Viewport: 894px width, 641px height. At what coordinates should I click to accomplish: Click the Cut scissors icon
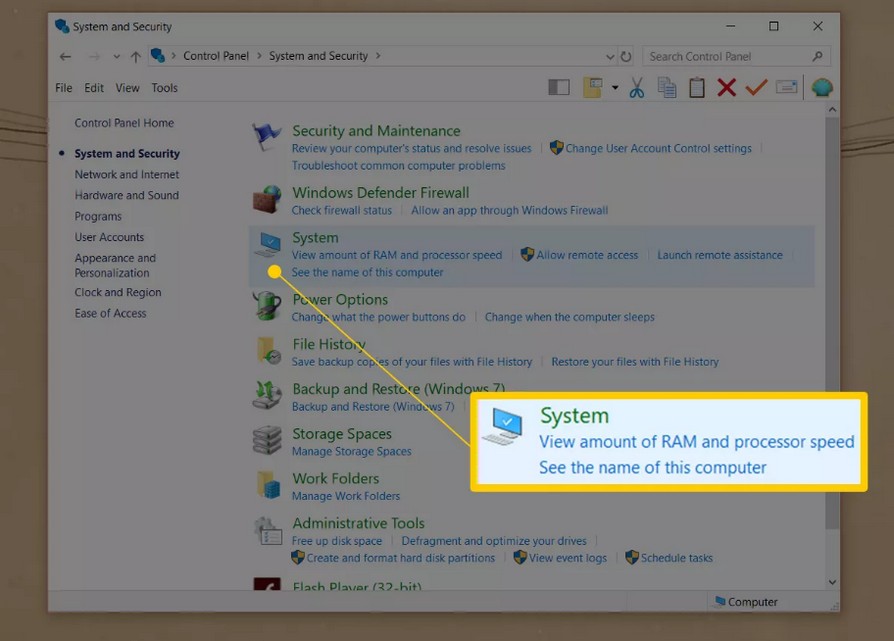[637, 87]
